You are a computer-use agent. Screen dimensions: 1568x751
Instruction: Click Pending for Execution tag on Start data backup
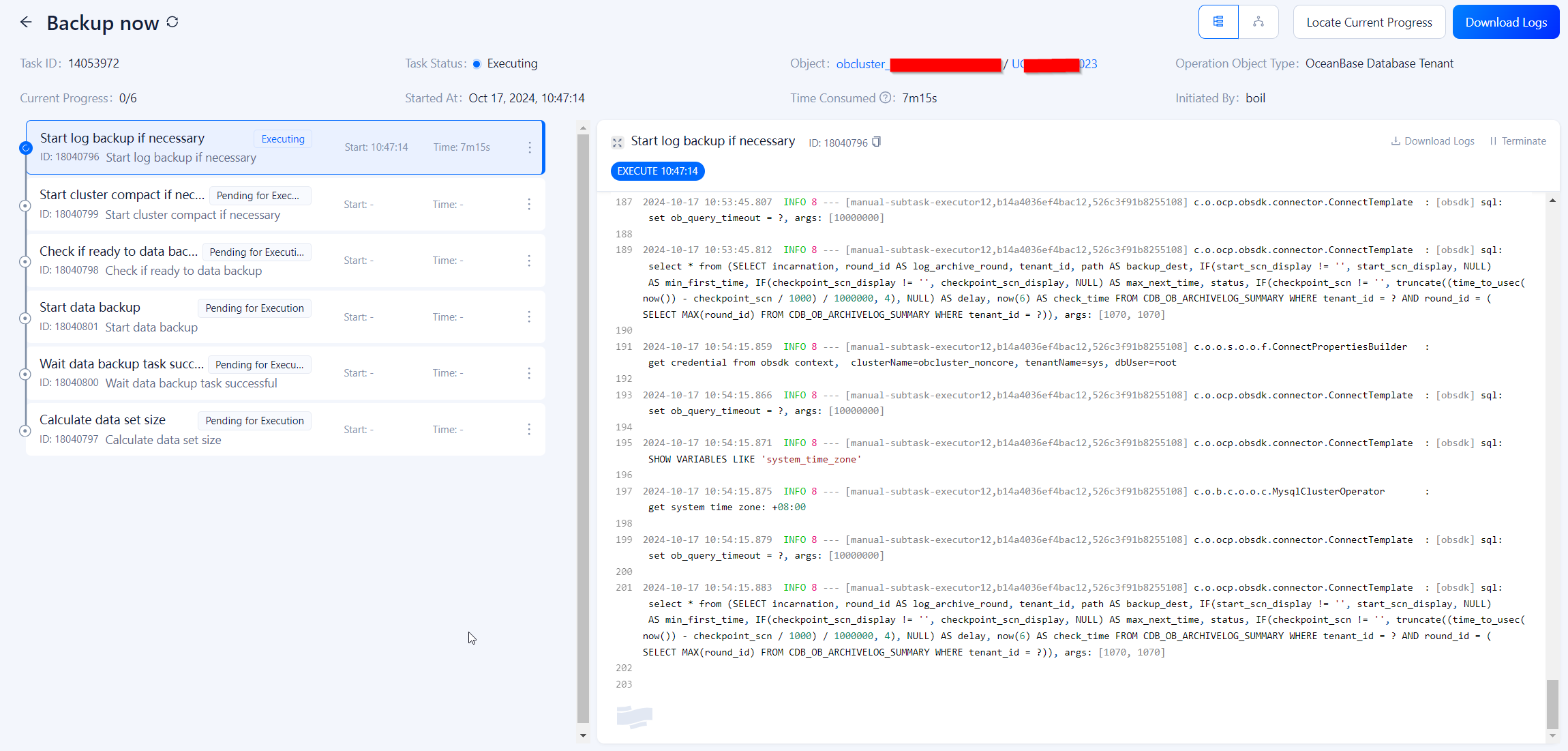tap(254, 308)
